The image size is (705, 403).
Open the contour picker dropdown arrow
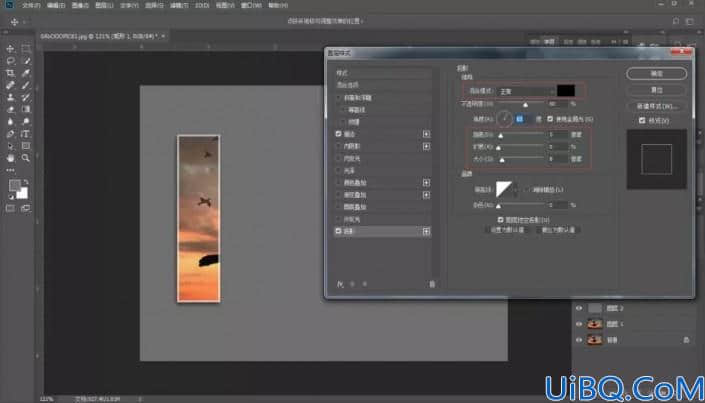point(516,189)
